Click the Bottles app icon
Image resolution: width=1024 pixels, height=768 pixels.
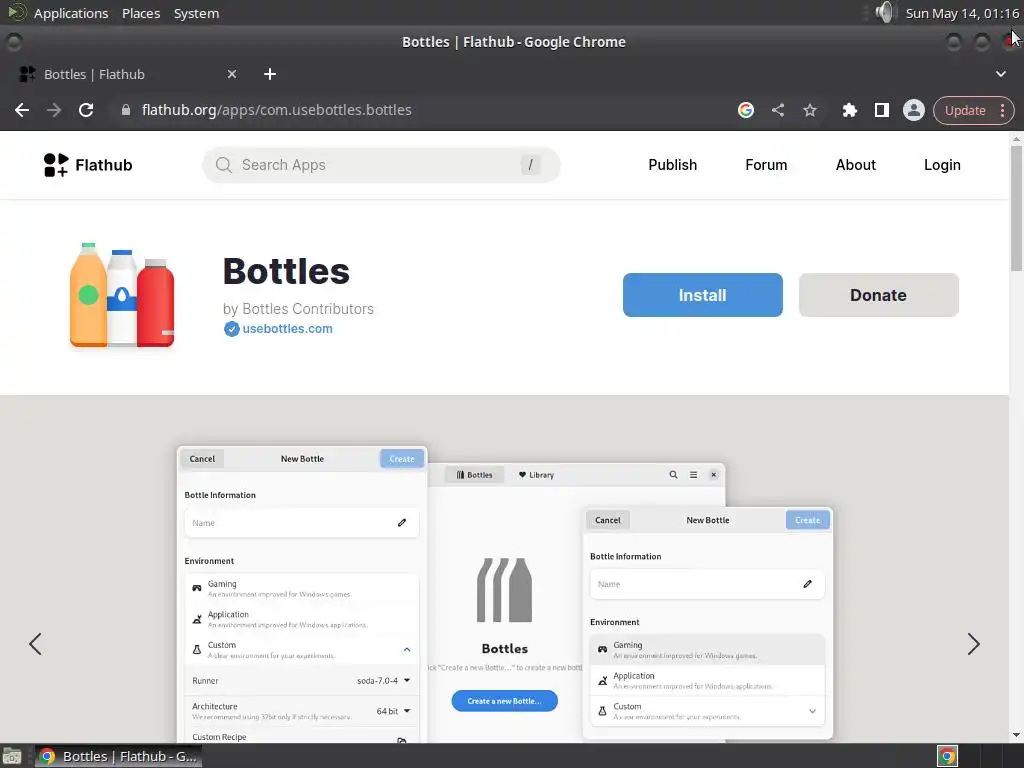[x=122, y=295]
